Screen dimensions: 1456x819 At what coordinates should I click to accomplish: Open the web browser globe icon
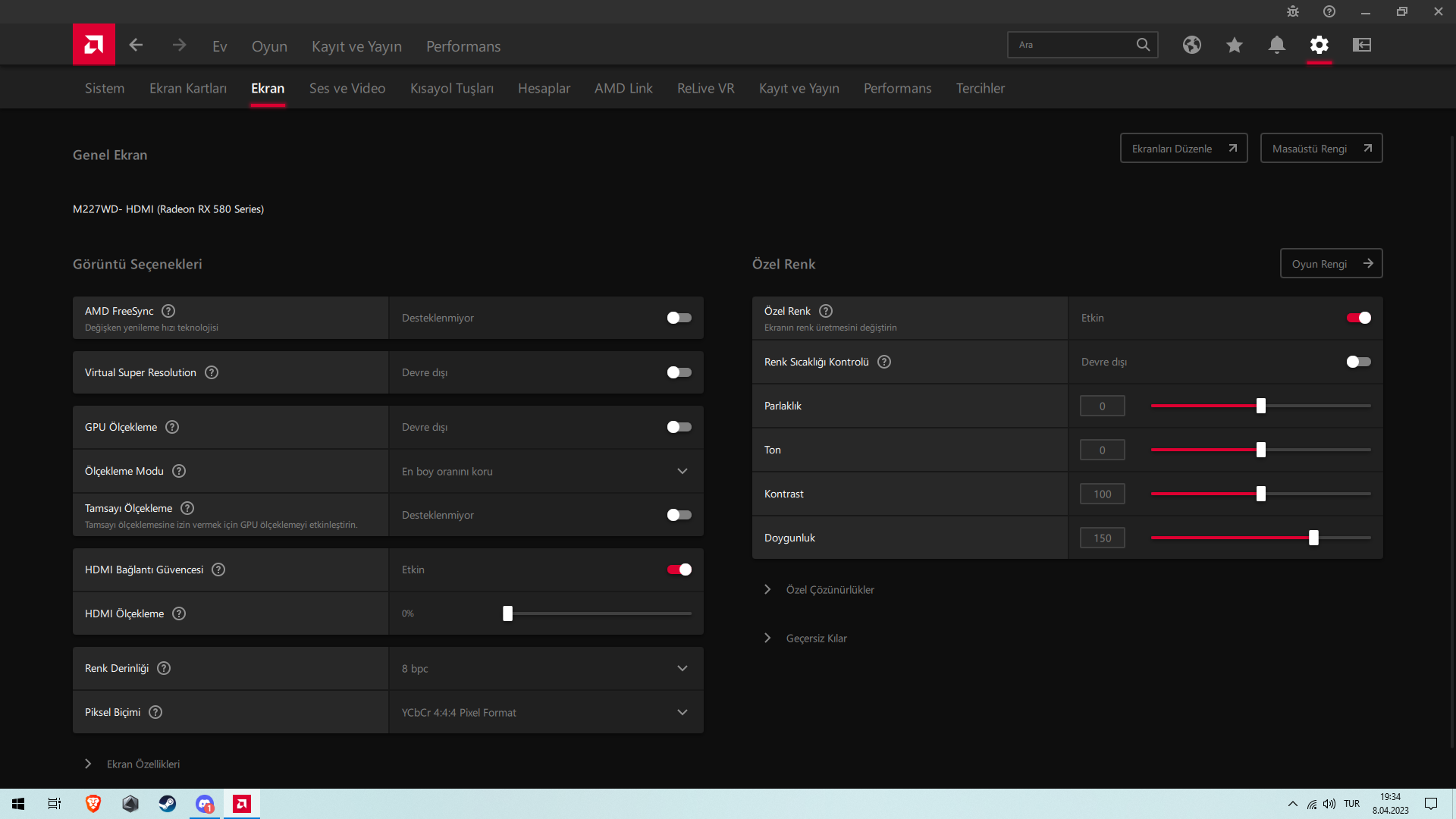pos(1191,45)
